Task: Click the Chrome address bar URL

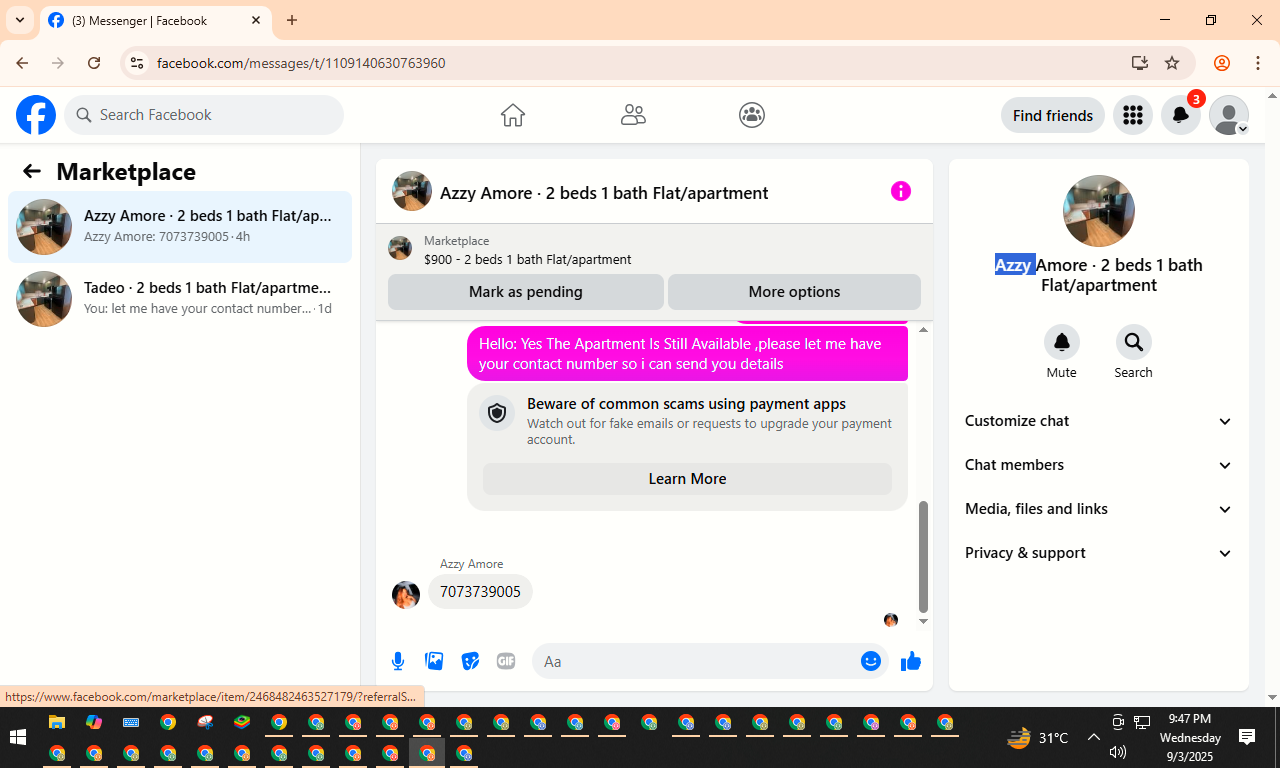Action: point(301,63)
